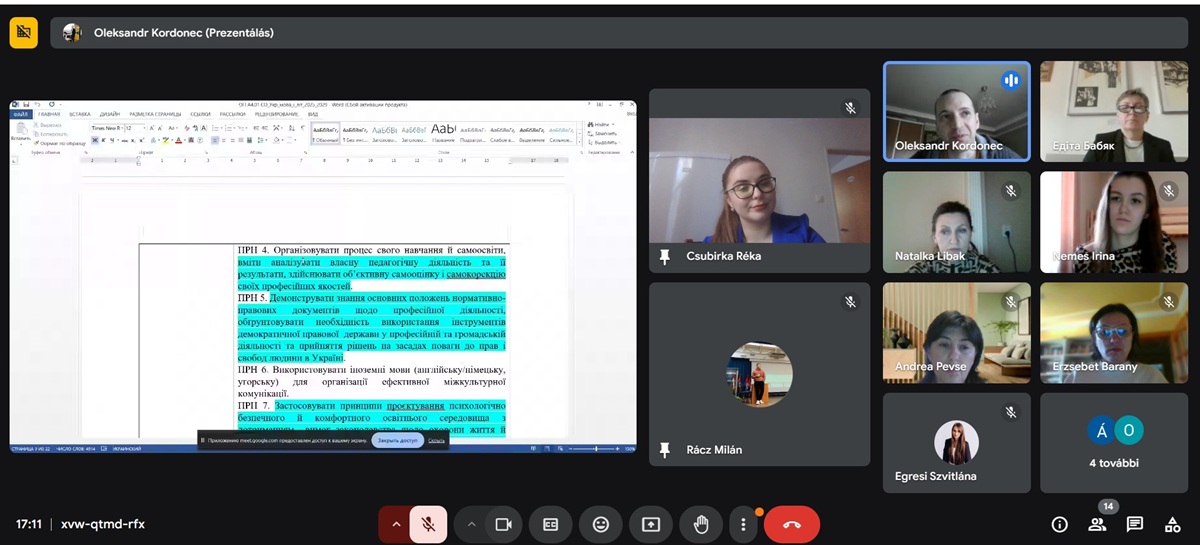Expand video settings arrow beside camera
The image size is (1200, 545).
(x=471, y=524)
